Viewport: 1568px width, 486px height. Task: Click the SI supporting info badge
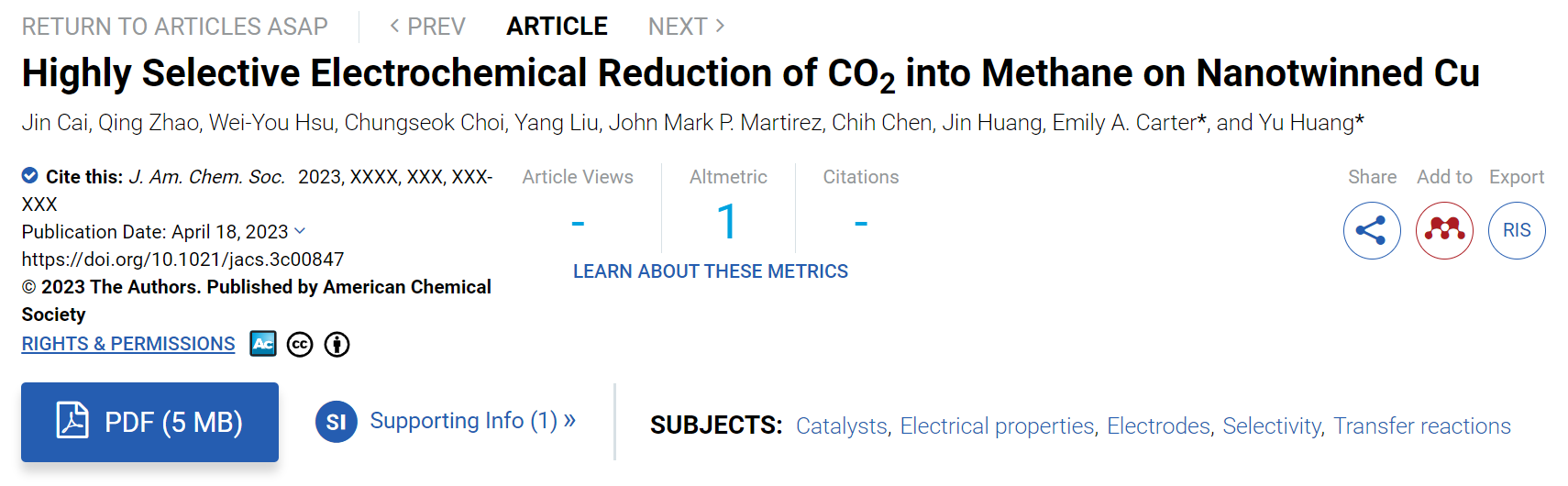click(x=337, y=422)
